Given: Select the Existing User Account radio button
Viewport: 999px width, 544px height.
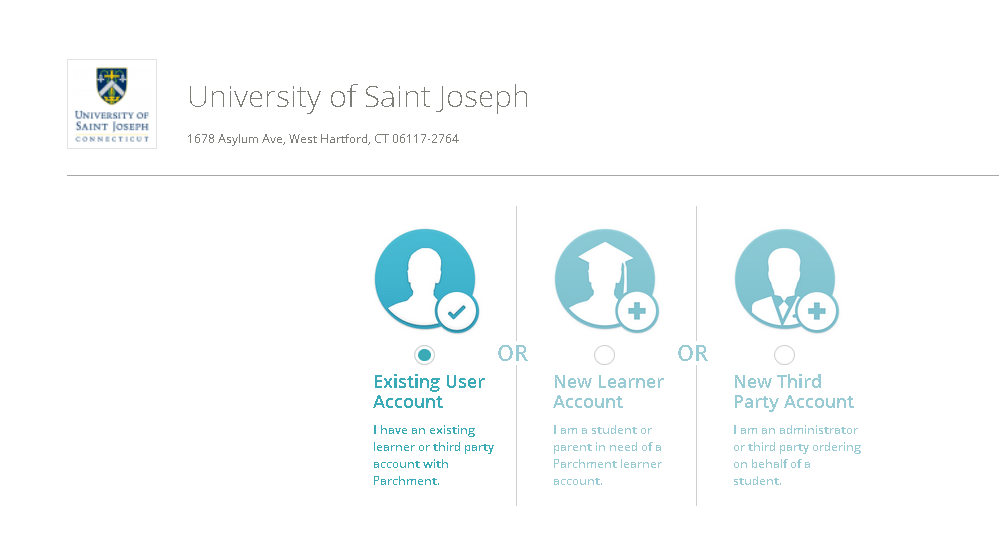Looking at the screenshot, I should (424, 355).
